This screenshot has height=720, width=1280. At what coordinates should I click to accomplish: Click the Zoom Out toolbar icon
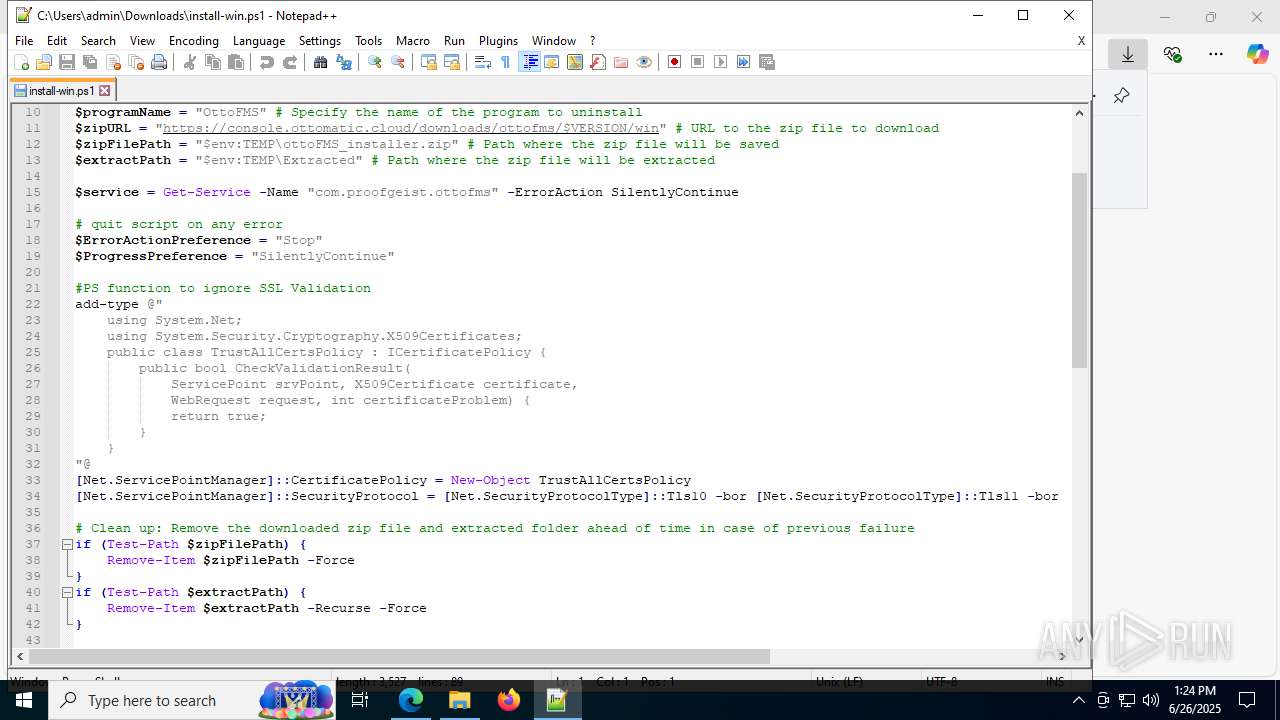(398, 62)
